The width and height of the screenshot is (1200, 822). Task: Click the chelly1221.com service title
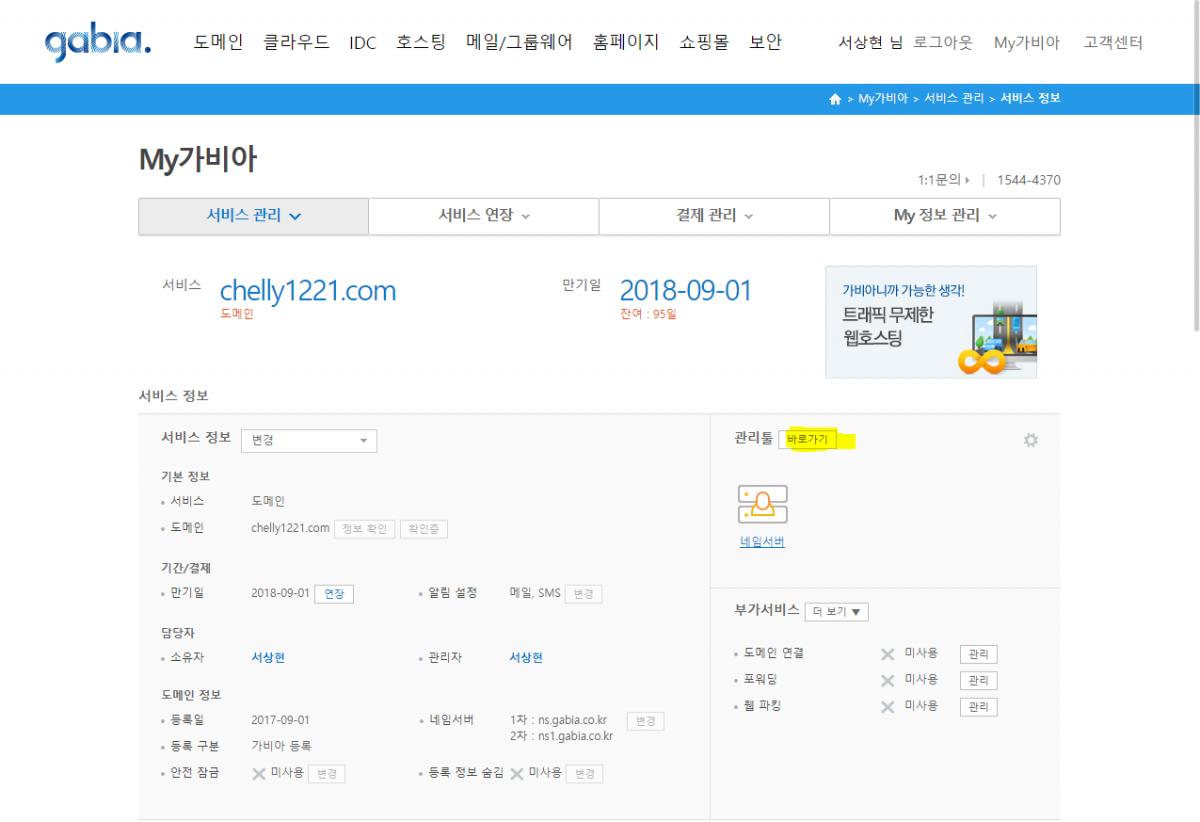click(x=308, y=291)
